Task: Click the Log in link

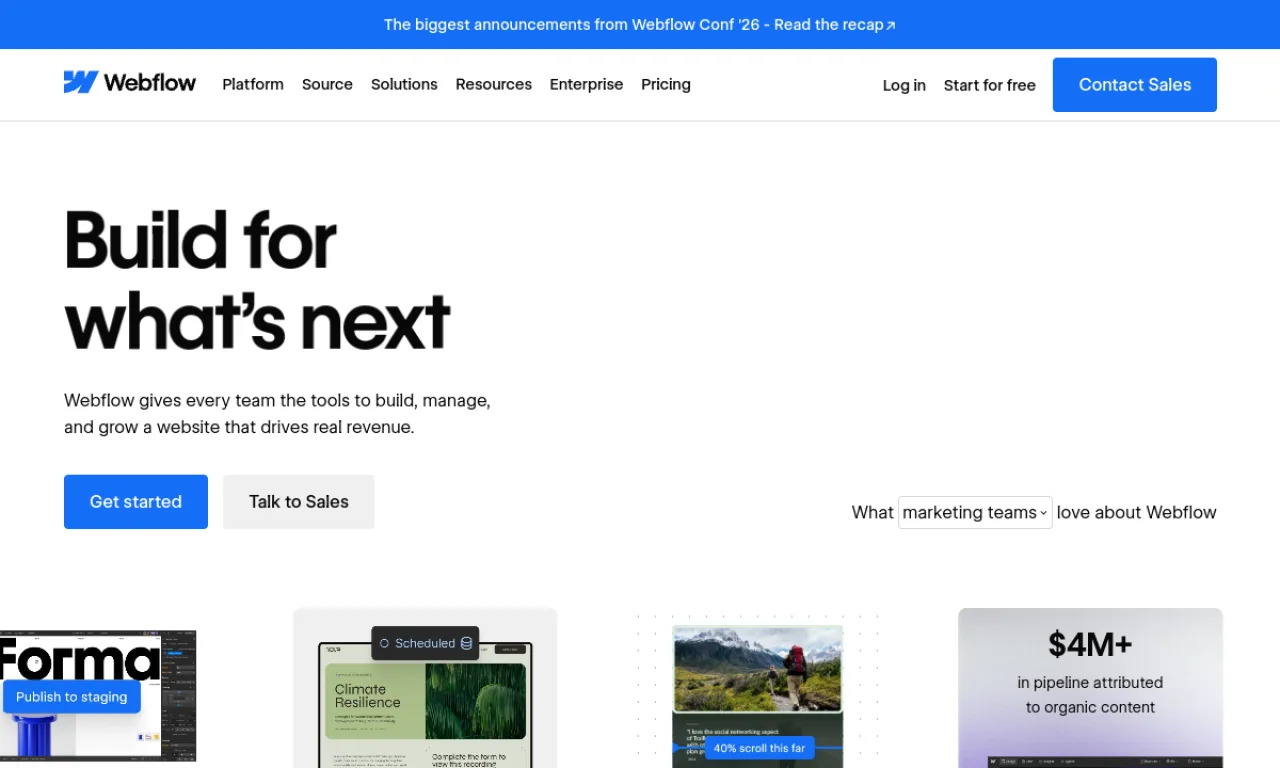Action: pos(904,85)
